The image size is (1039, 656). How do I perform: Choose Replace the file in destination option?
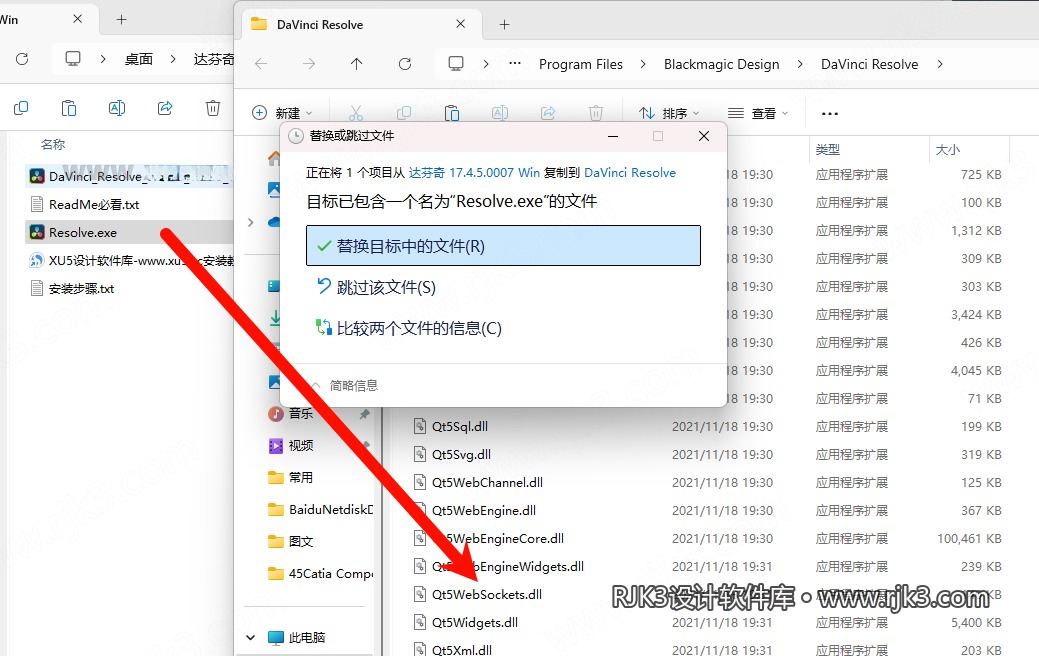pos(503,246)
